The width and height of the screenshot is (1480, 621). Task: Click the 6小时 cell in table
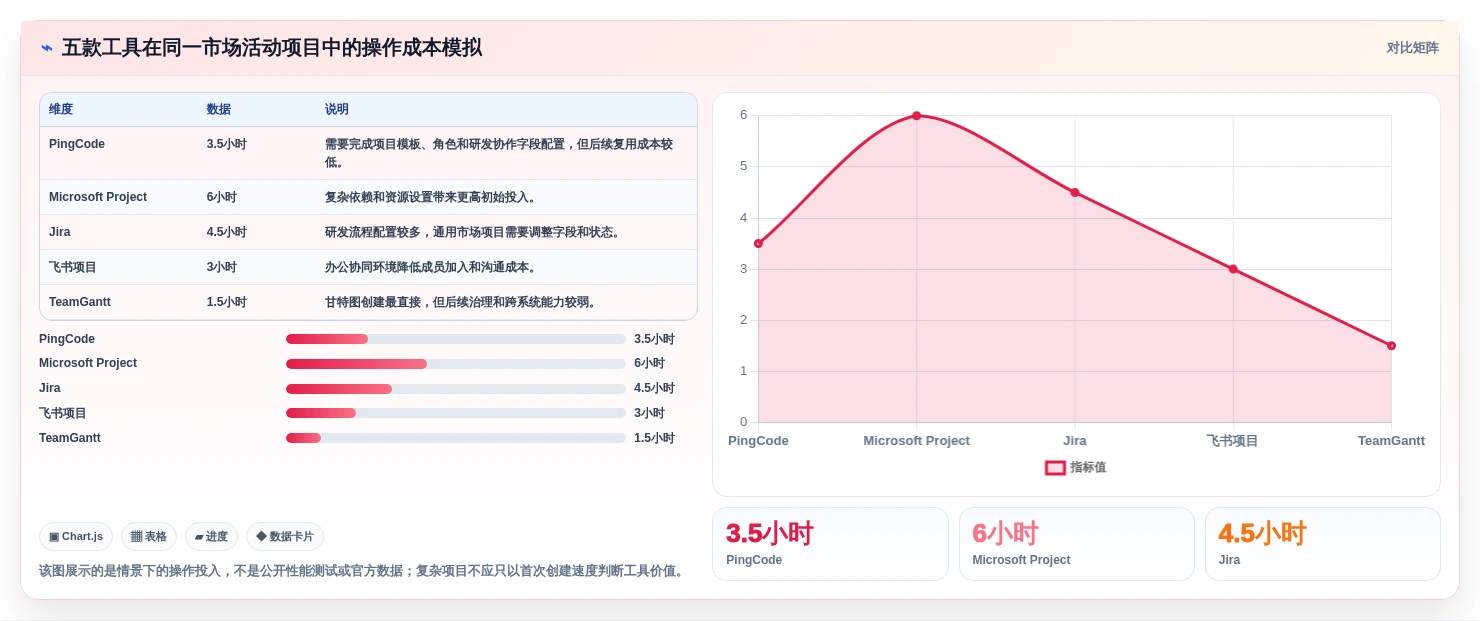[x=222, y=197]
